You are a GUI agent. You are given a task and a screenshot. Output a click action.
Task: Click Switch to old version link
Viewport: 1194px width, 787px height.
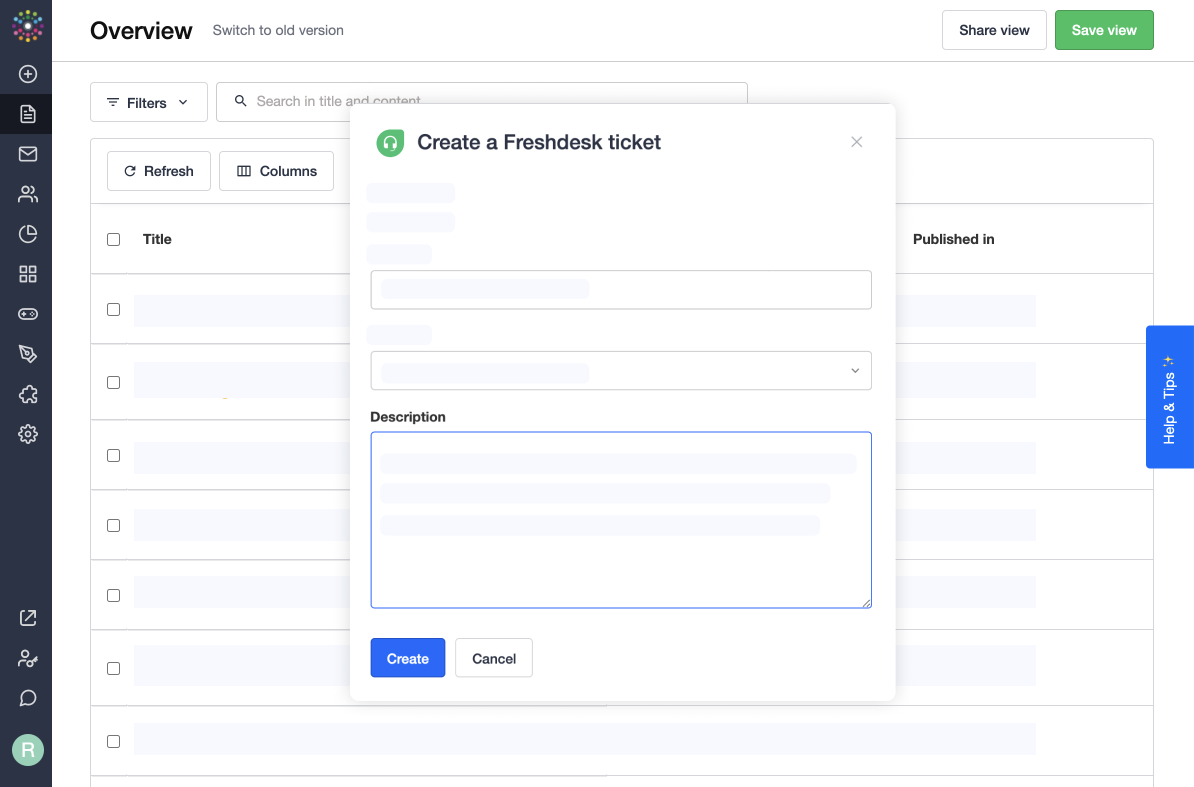[x=278, y=30]
